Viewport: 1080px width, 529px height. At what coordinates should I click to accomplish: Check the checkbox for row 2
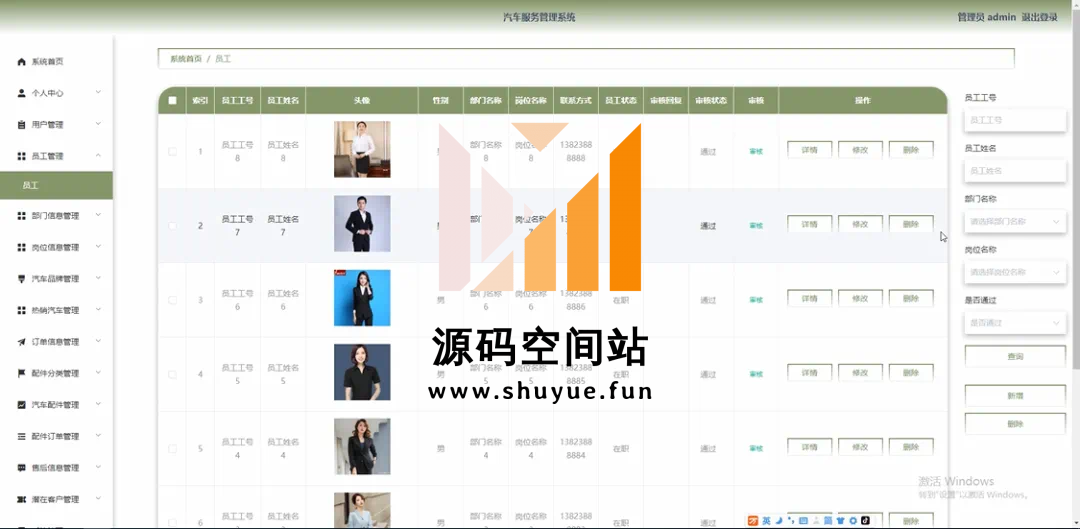[x=172, y=226]
